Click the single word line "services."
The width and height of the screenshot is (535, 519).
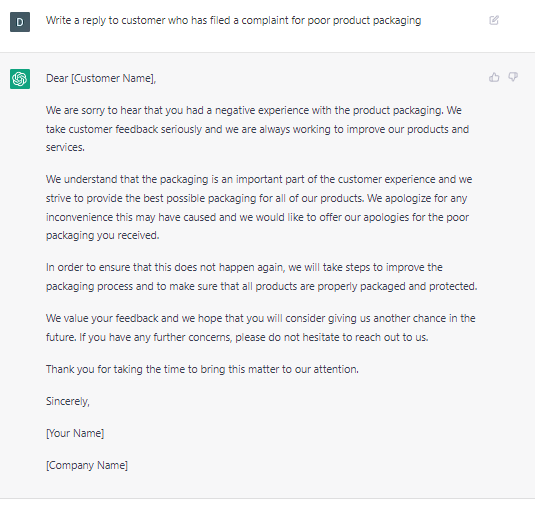(65, 147)
